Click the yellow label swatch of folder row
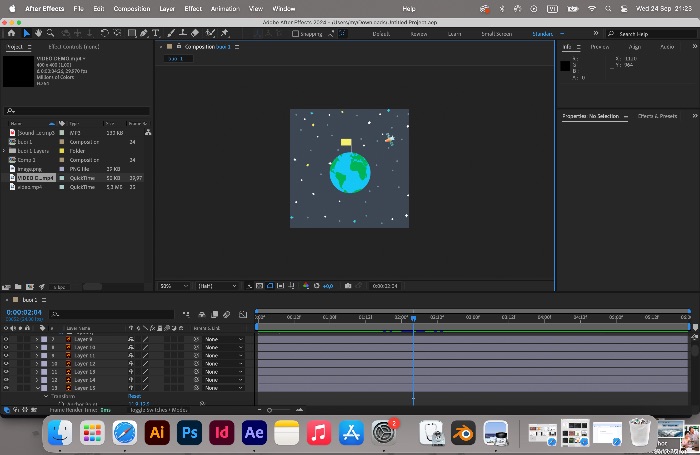 click(62, 151)
